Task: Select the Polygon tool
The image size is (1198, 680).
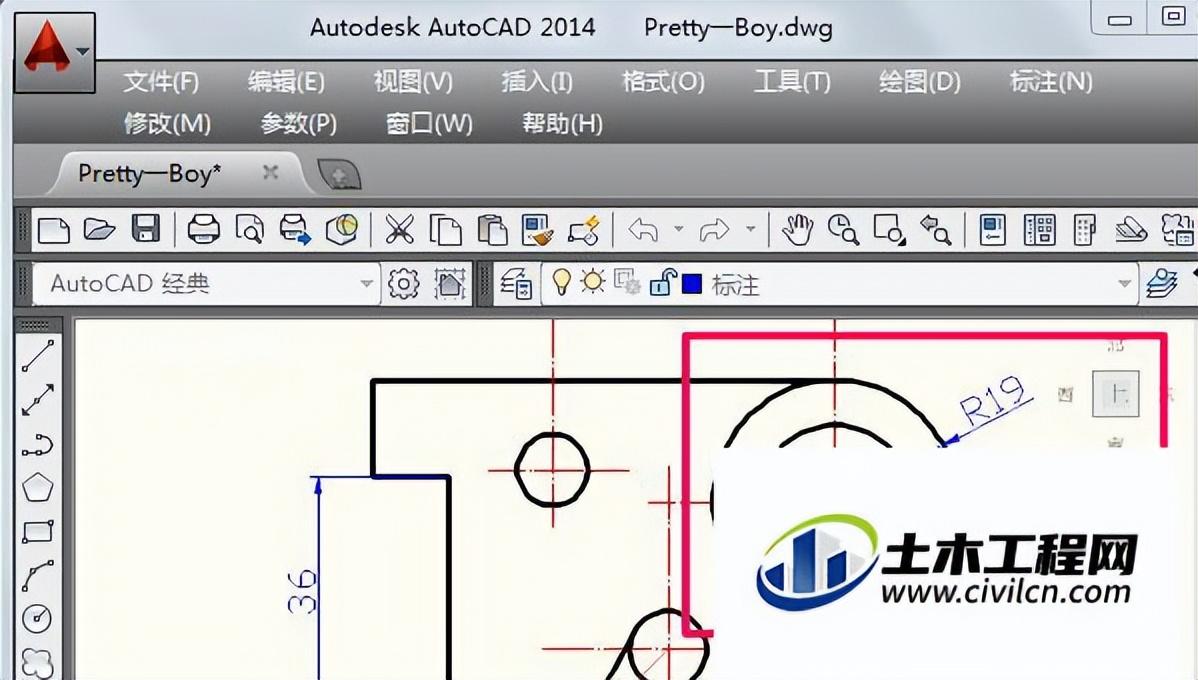Action: [x=38, y=488]
